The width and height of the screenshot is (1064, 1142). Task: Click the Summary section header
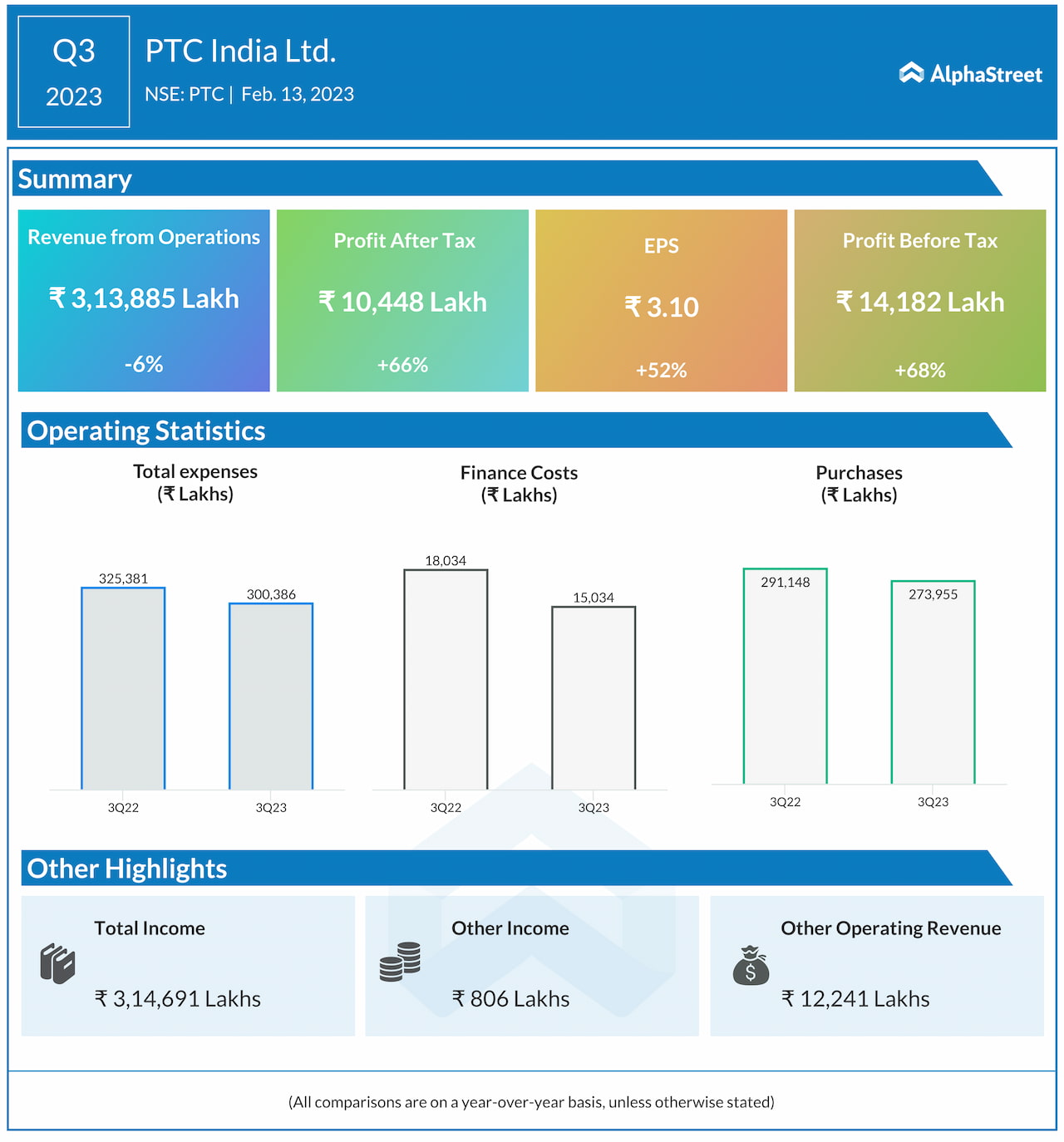coord(75,180)
